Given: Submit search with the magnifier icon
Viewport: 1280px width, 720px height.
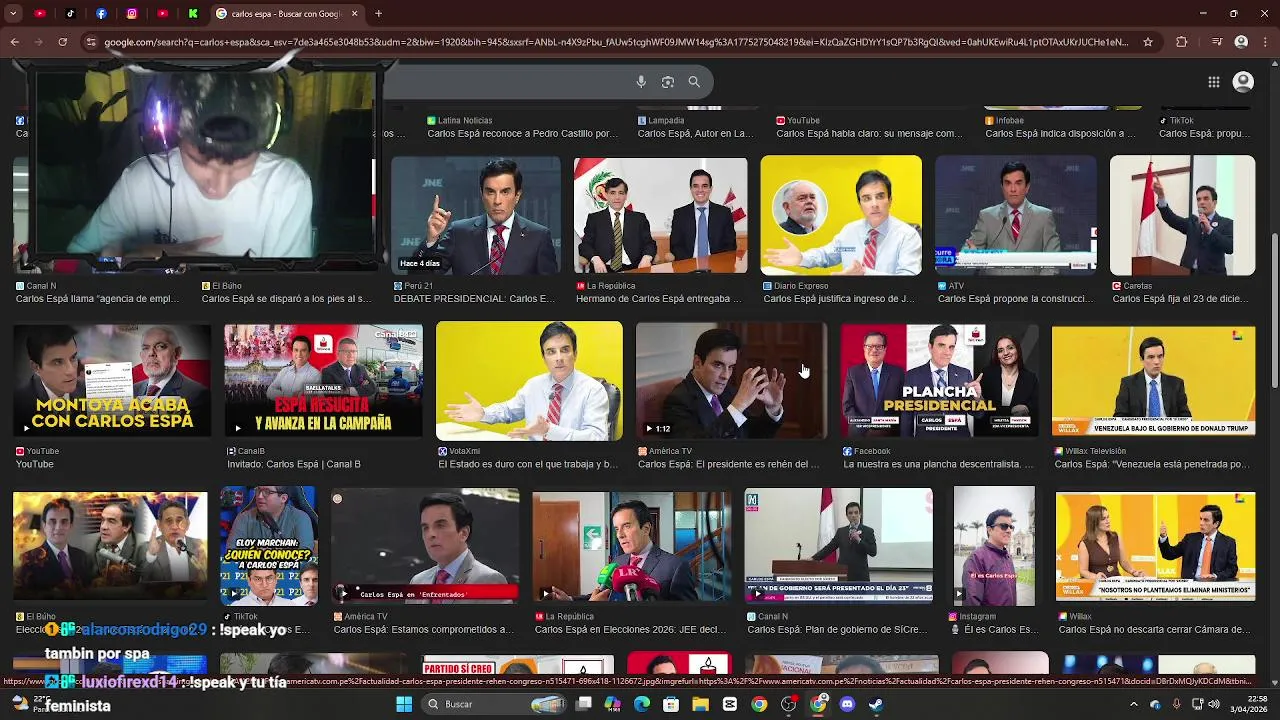Looking at the screenshot, I should pos(694,82).
